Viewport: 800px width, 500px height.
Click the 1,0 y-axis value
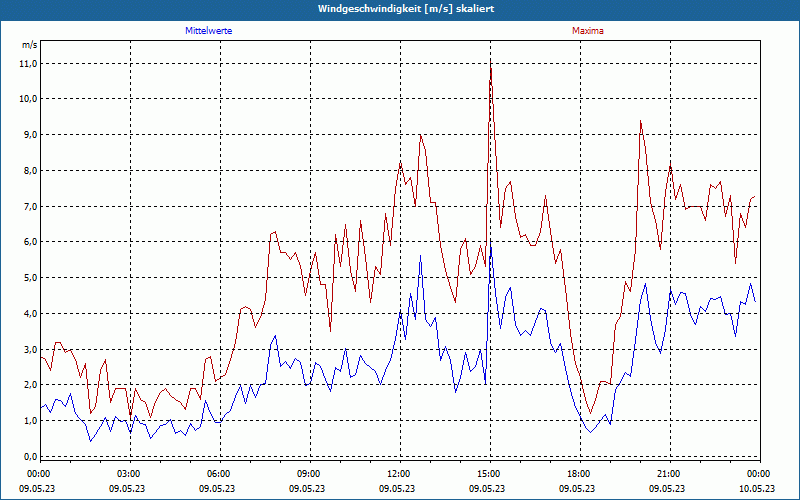click(x=31, y=420)
